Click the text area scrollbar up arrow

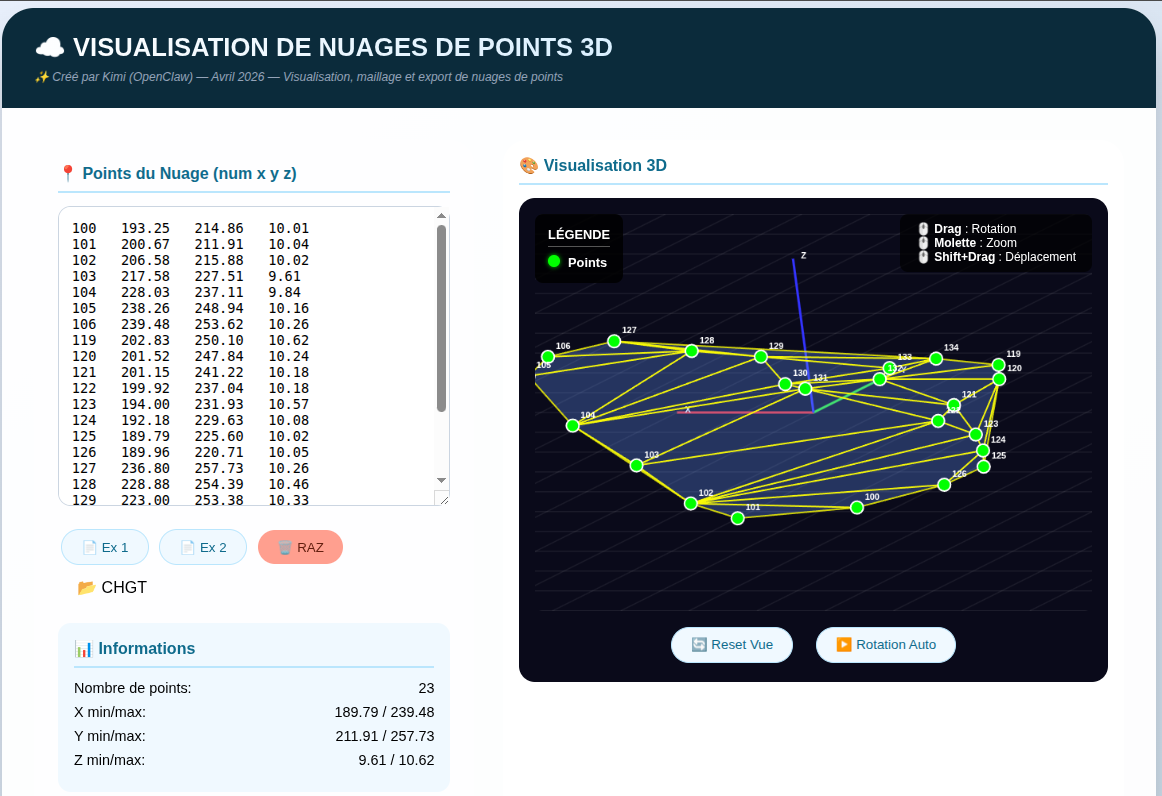[441, 215]
